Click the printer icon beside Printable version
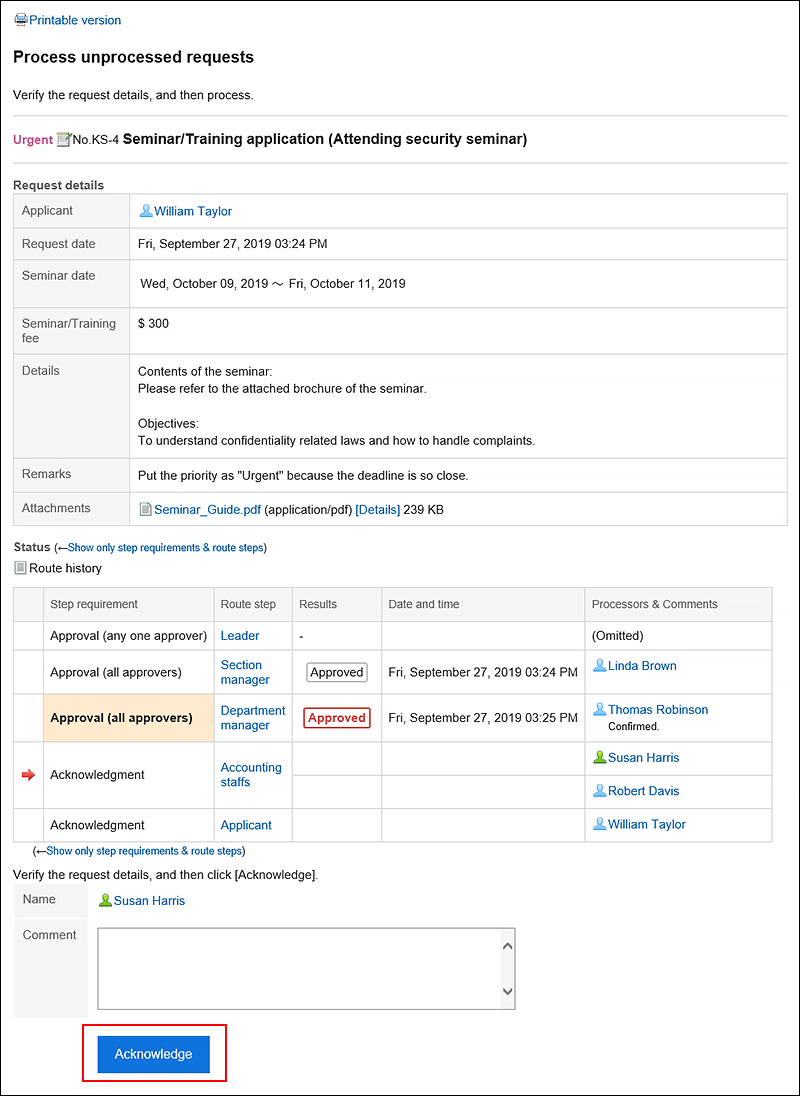 [21, 20]
